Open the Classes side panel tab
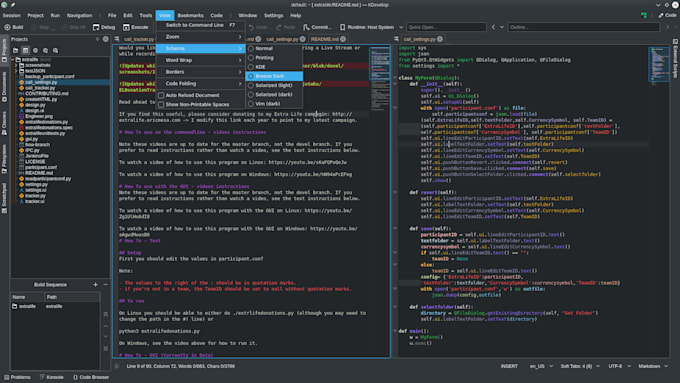This screenshot has height=383, width=680. tap(4, 122)
